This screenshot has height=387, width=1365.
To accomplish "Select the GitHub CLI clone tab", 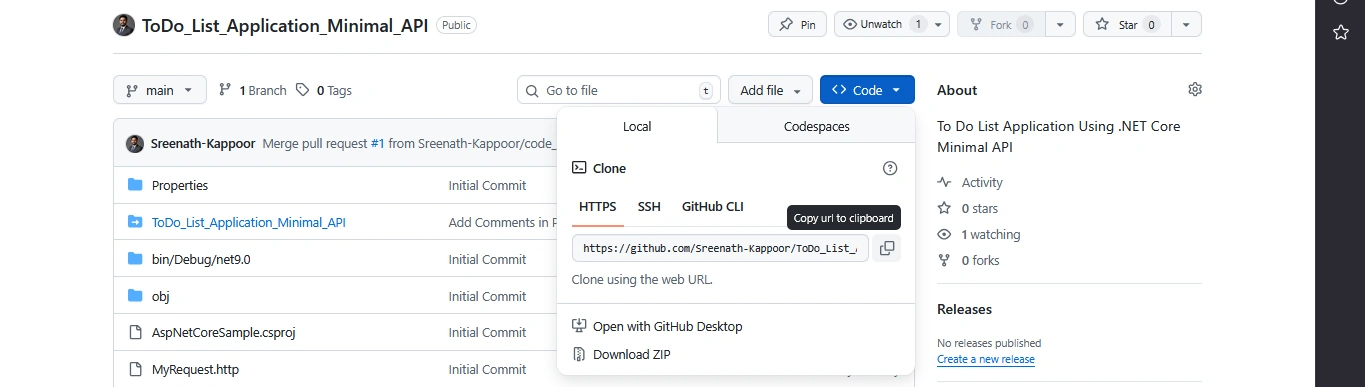I will click(x=713, y=207).
